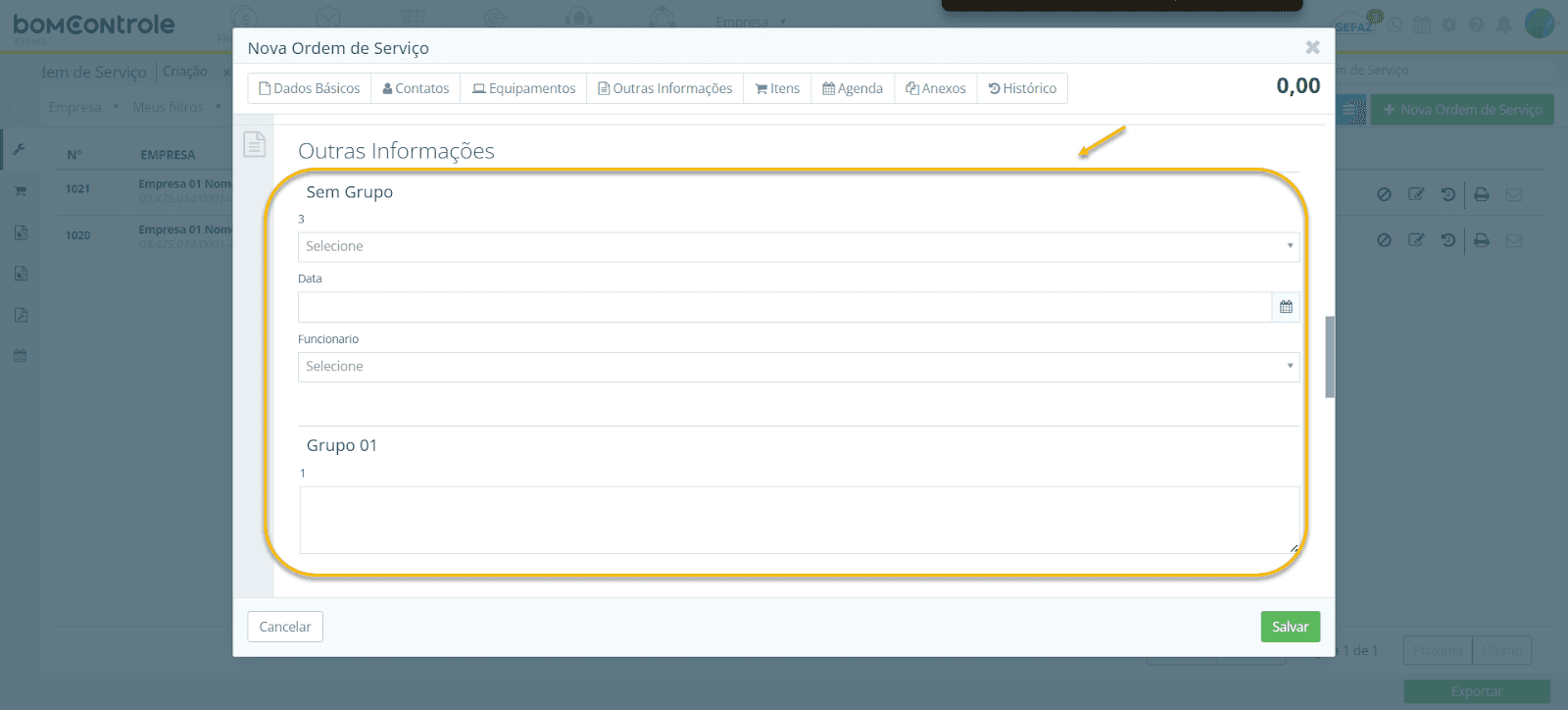The width and height of the screenshot is (1568, 710).
Task: Switch to the Contatos tab
Action: pos(416,88)
